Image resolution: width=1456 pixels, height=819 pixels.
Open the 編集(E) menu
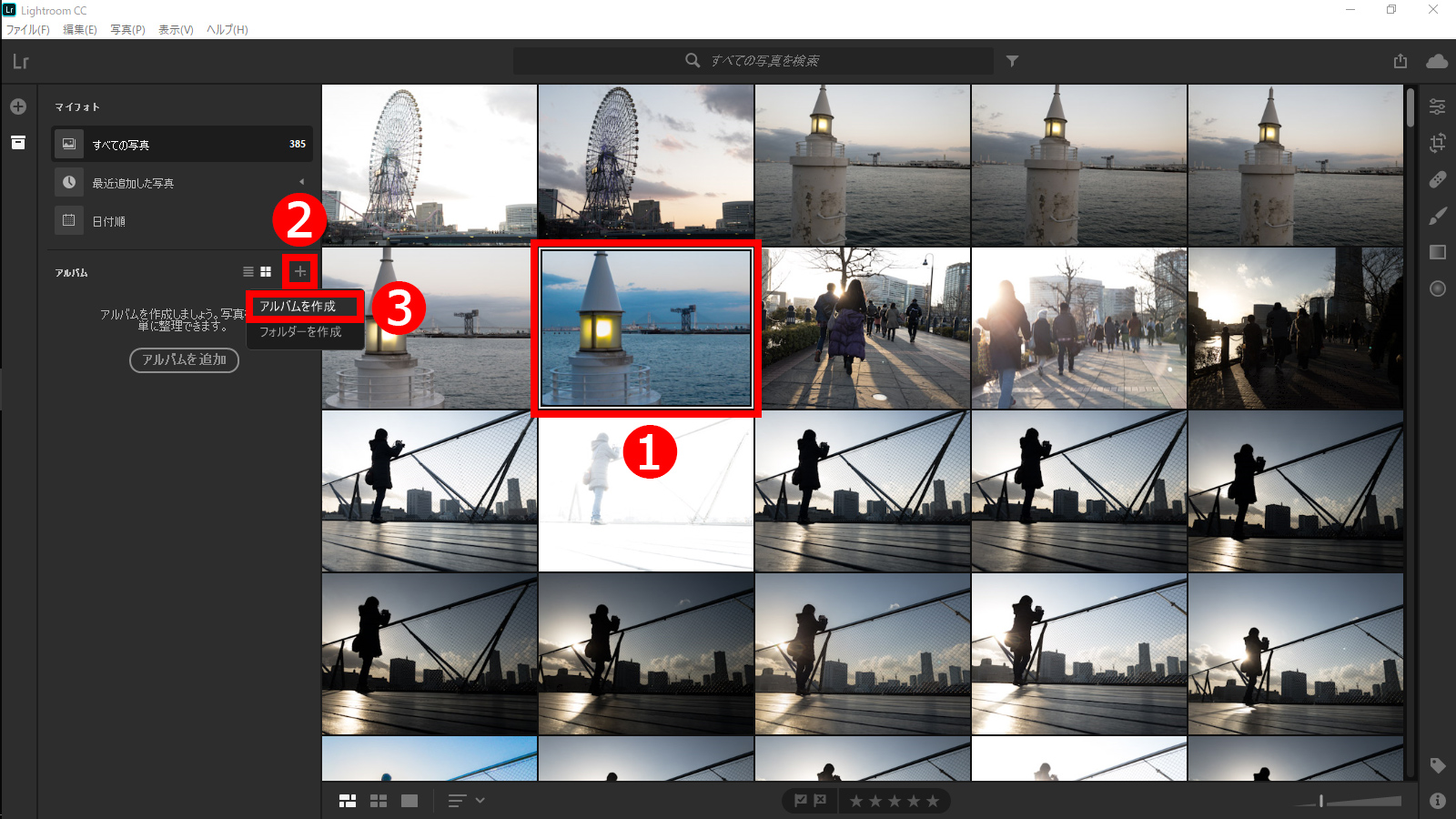(x=80, y=30)
